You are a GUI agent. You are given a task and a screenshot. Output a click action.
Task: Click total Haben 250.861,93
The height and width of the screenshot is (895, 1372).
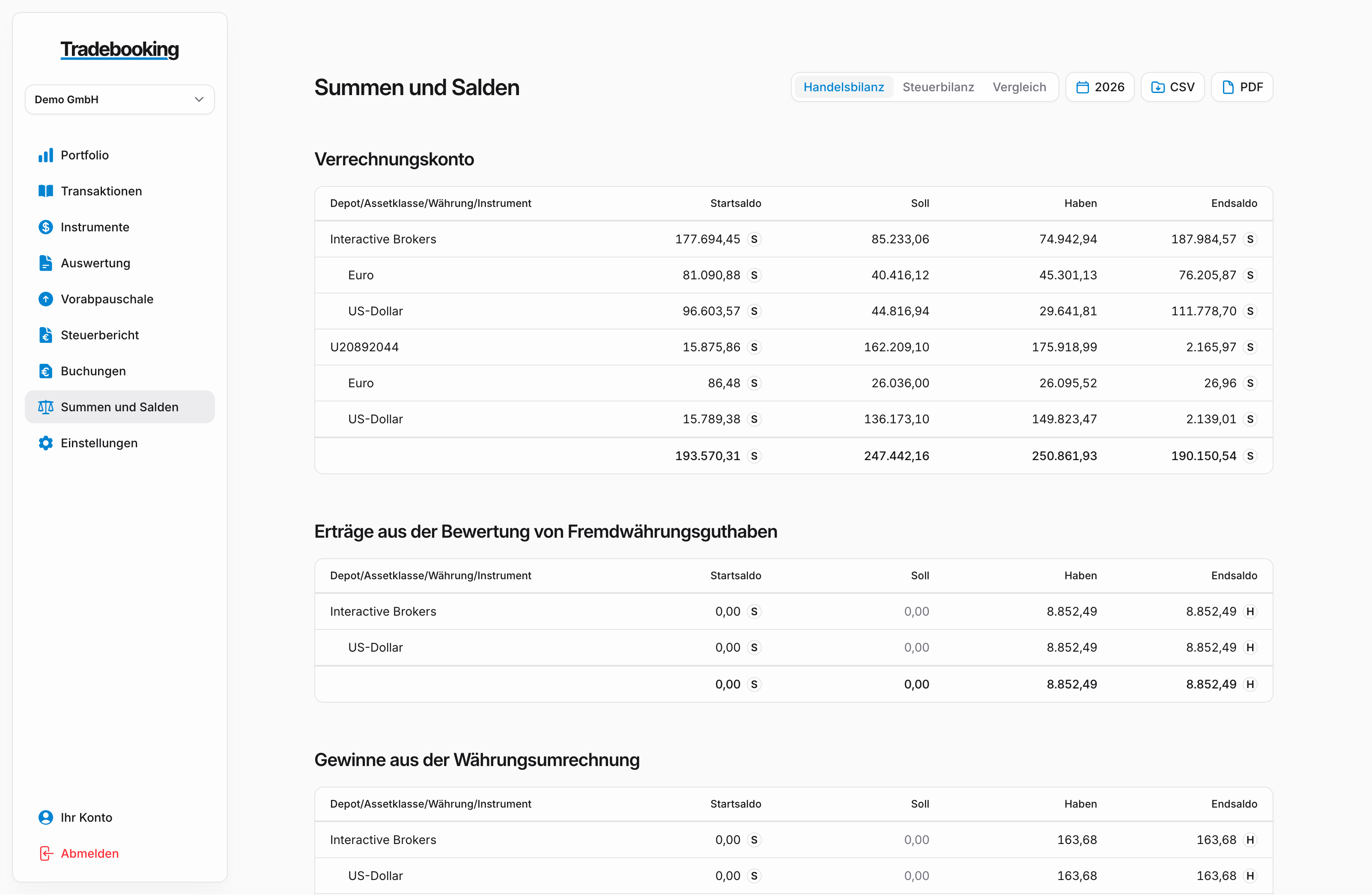click(x=1064, y=456)
